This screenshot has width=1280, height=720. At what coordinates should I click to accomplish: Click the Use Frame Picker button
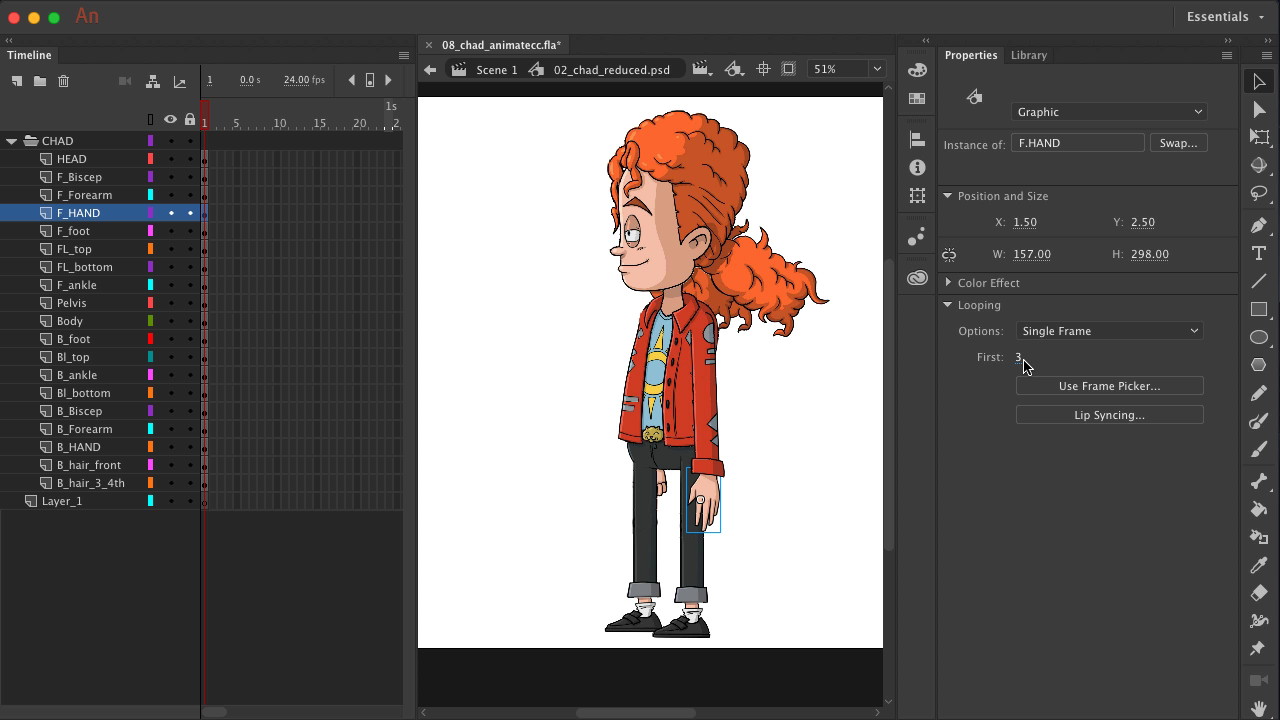point(1109,386)
